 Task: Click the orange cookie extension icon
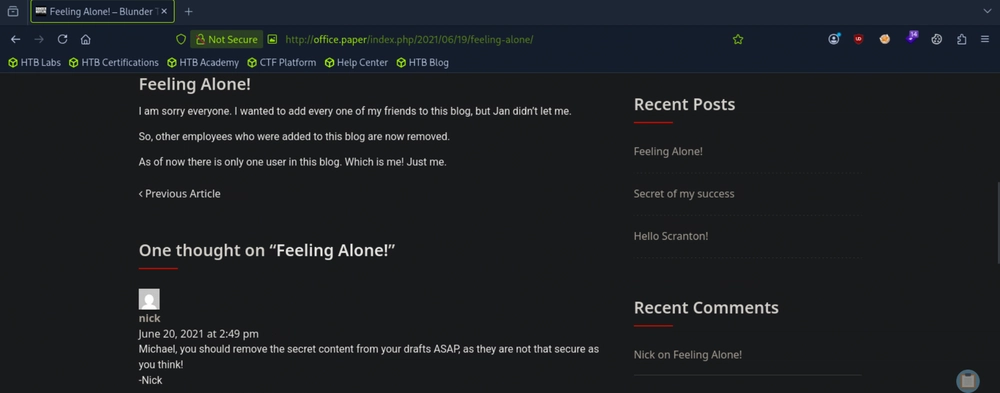[885, 40]
